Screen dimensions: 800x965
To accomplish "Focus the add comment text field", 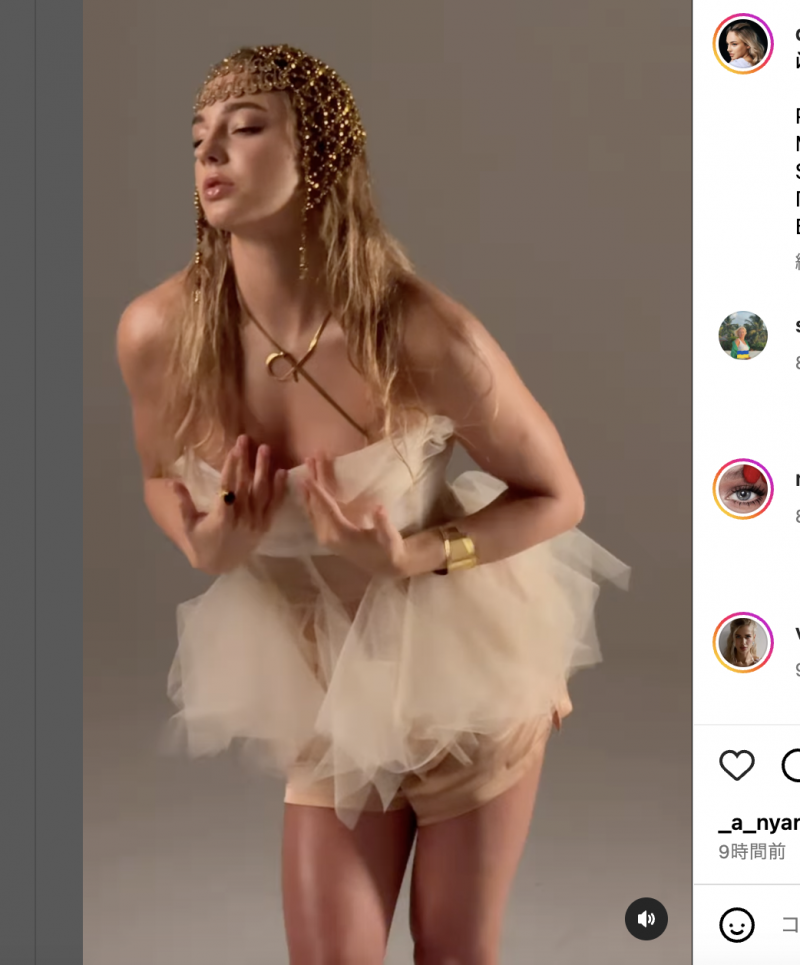I will pos(790,924).
